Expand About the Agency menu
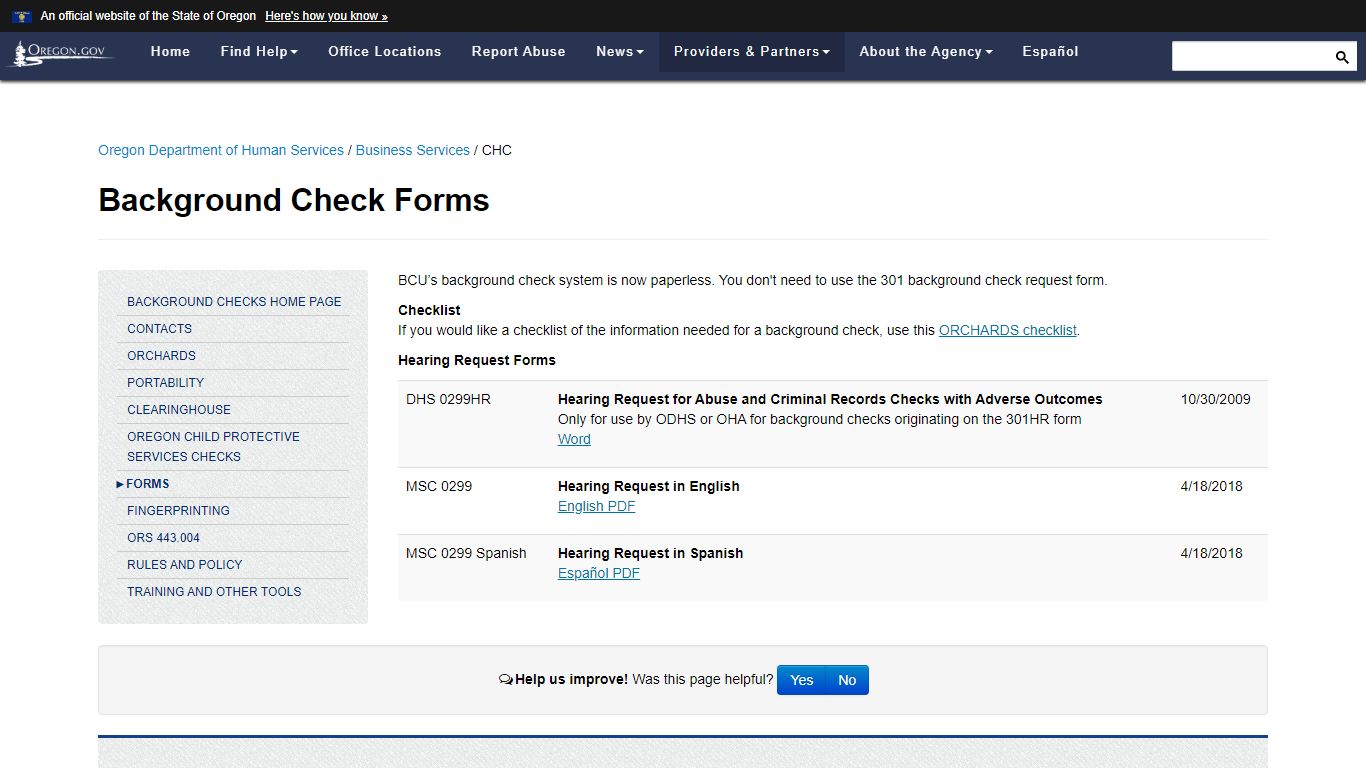 (926, 52)
